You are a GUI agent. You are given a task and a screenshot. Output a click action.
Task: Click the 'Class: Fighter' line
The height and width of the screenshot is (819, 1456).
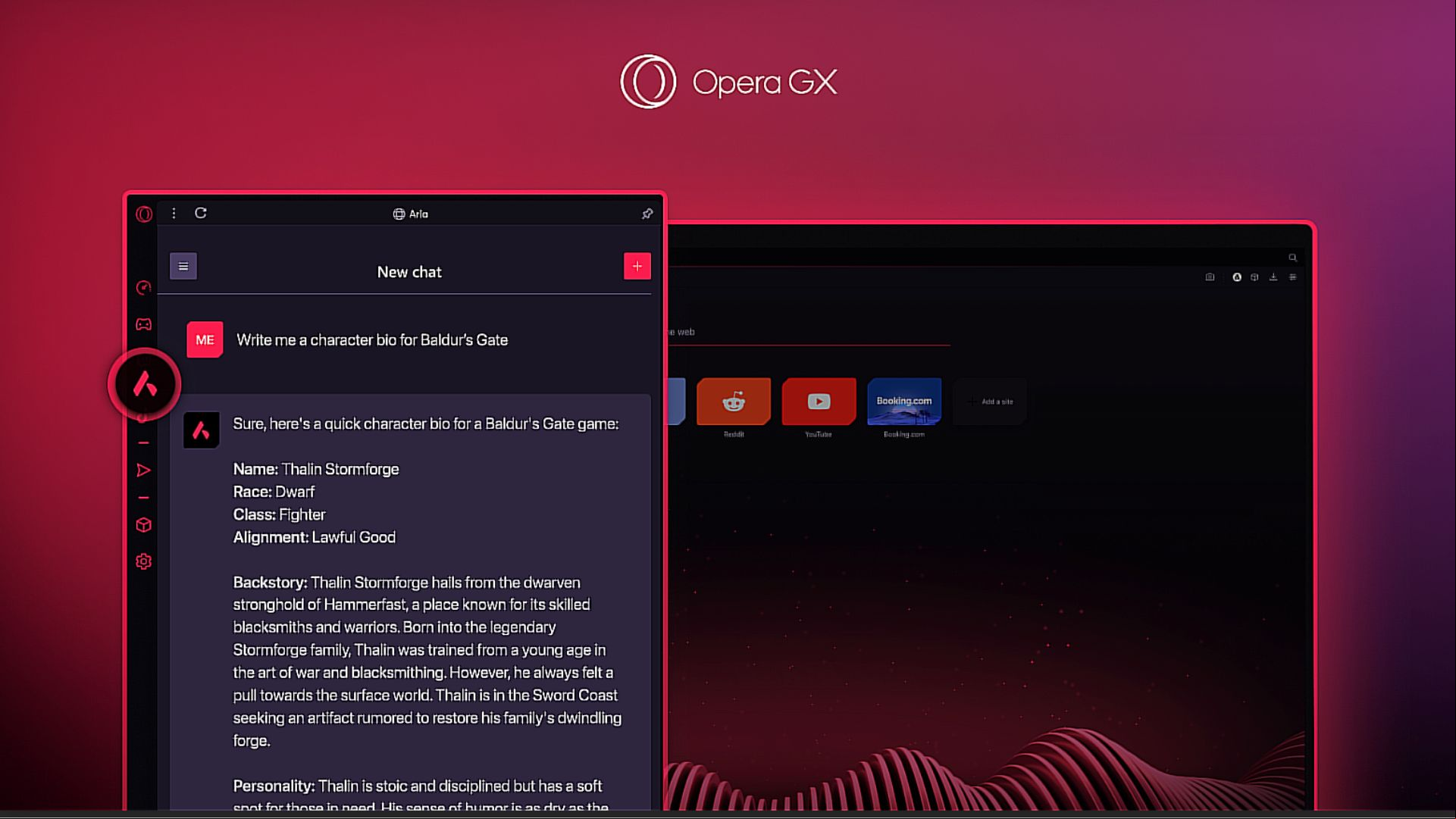pos(279,514)
